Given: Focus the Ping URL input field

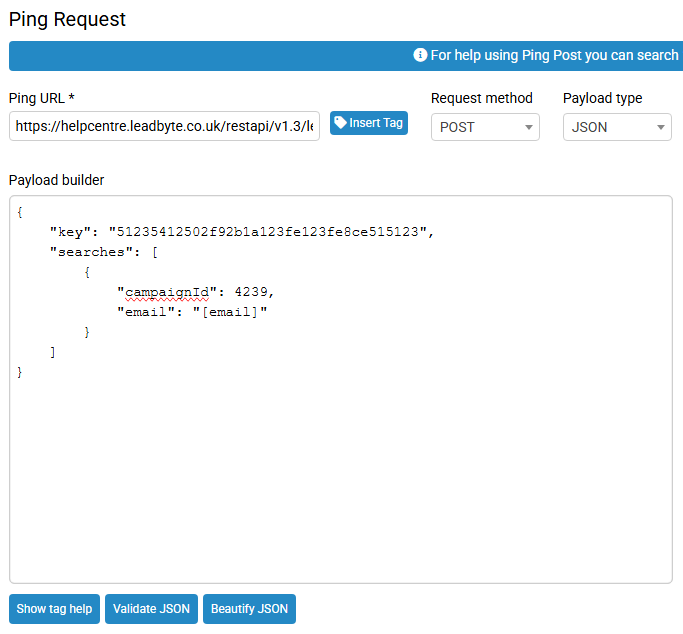Looking at the screenshot, I should [164, 126].
